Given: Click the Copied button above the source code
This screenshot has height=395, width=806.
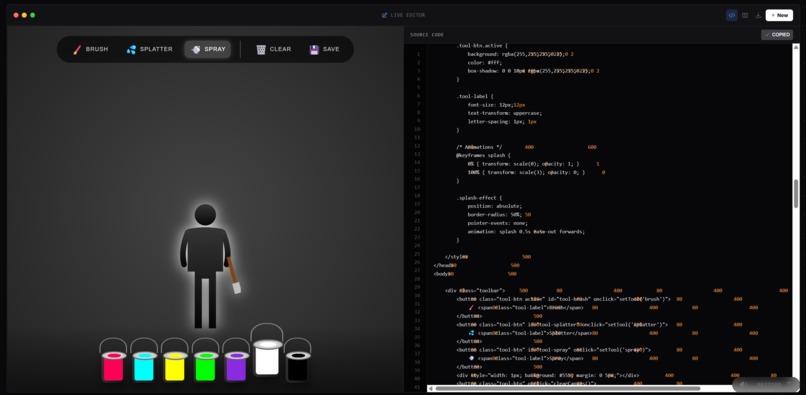Looking at the screenshot, I should pos(777,34).
